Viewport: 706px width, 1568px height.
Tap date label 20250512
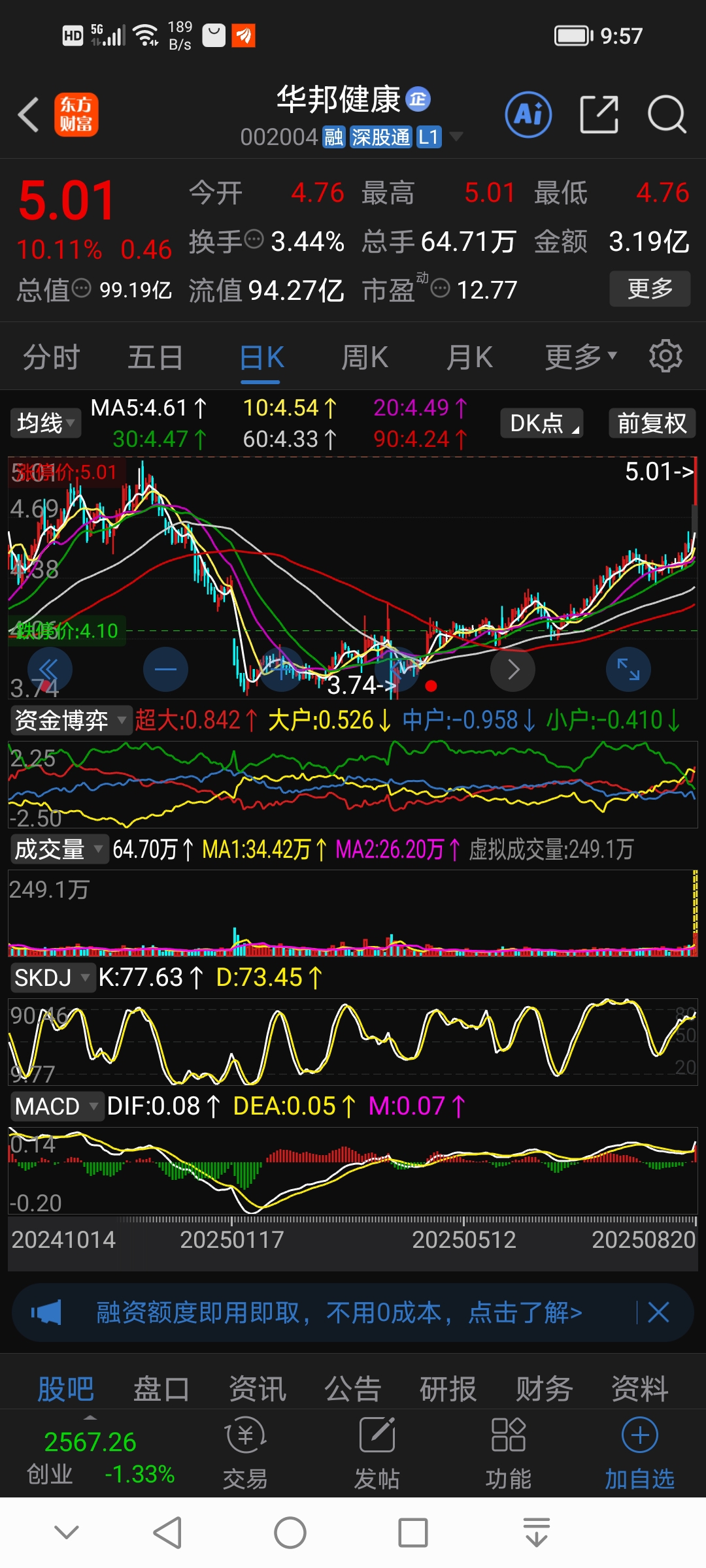tap(464, 1239)
